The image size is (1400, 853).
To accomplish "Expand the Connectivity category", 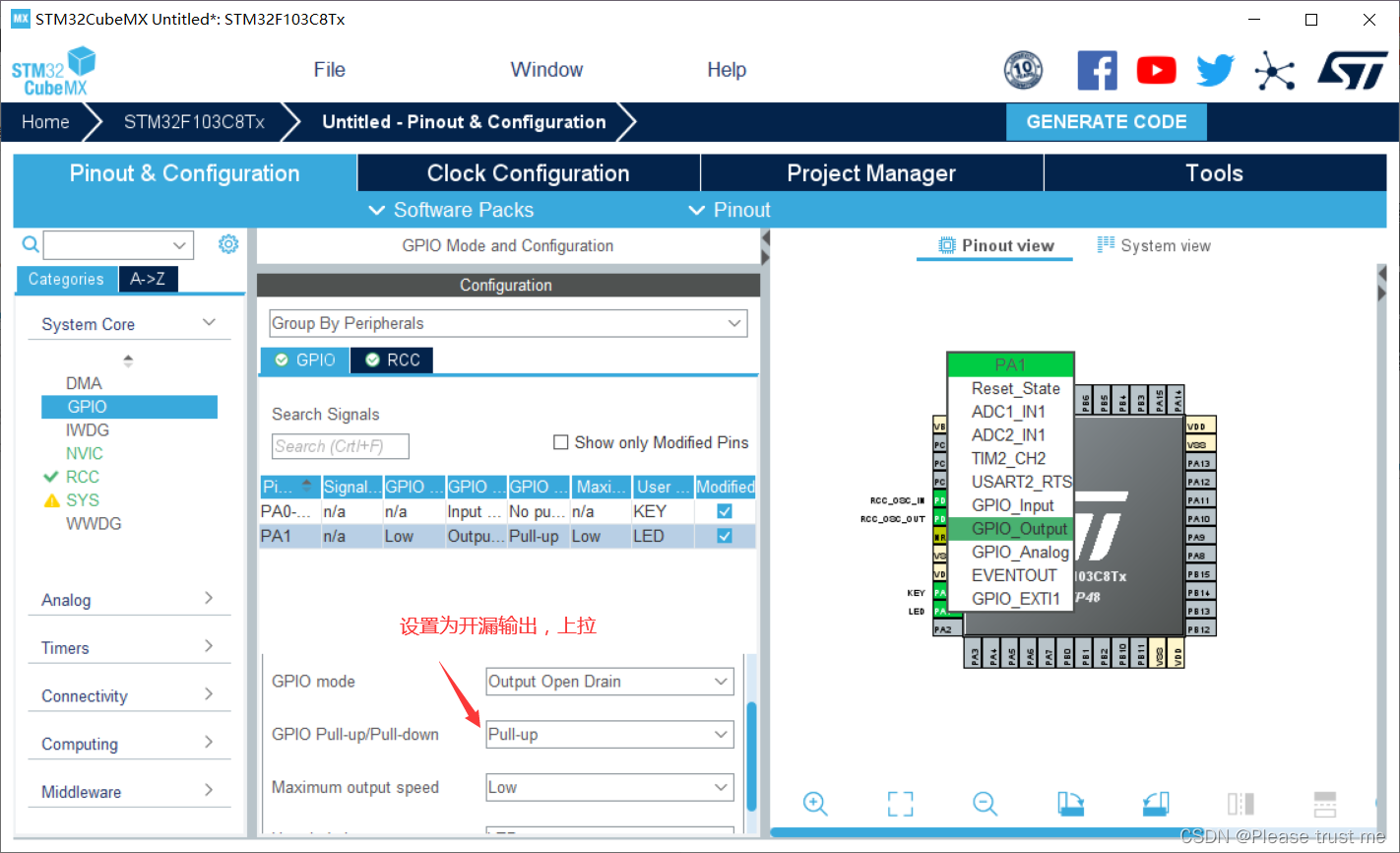I will tap(209, 694).
